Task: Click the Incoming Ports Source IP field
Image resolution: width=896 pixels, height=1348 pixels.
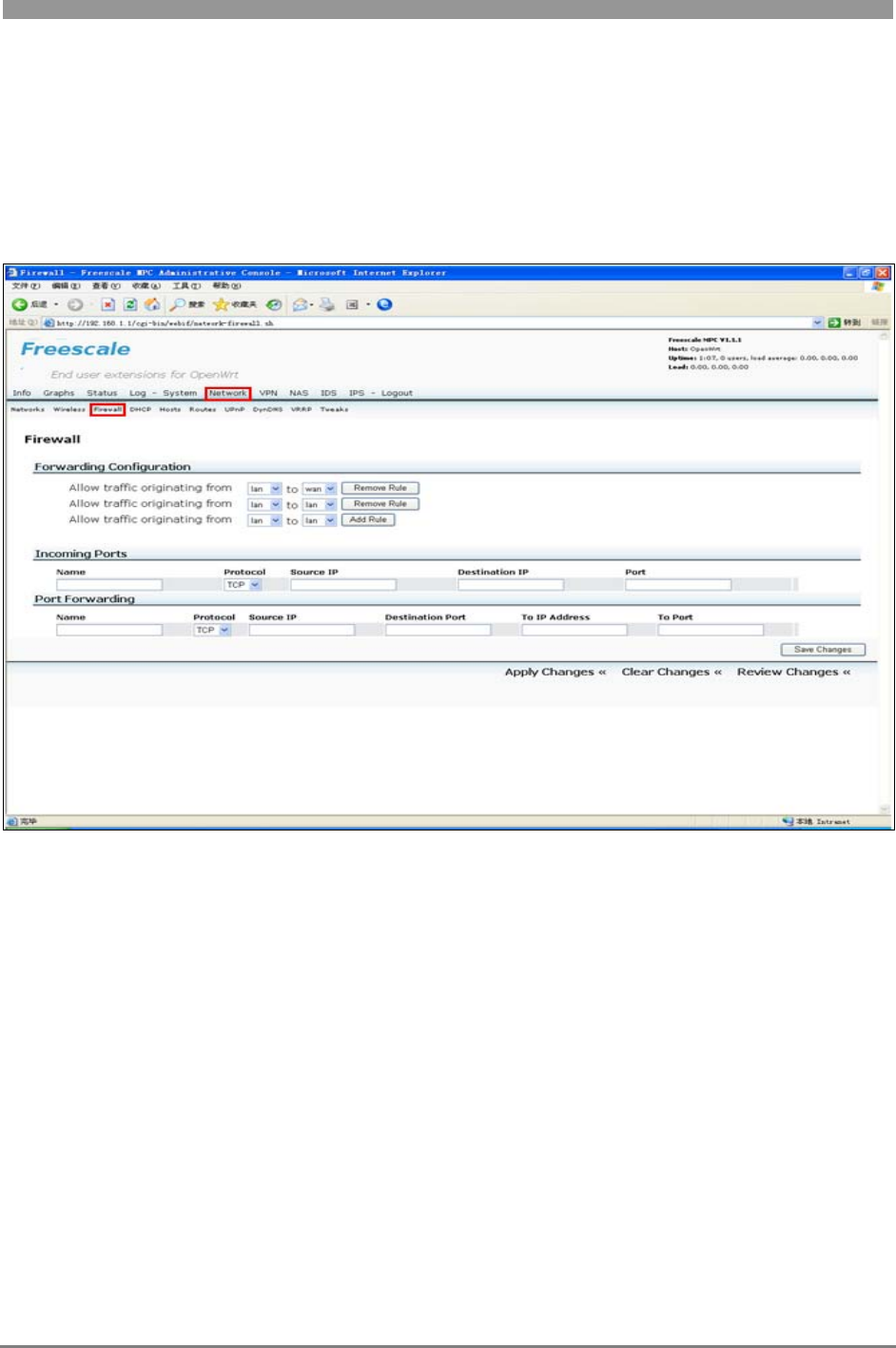Action: click(x=343, y=585)
